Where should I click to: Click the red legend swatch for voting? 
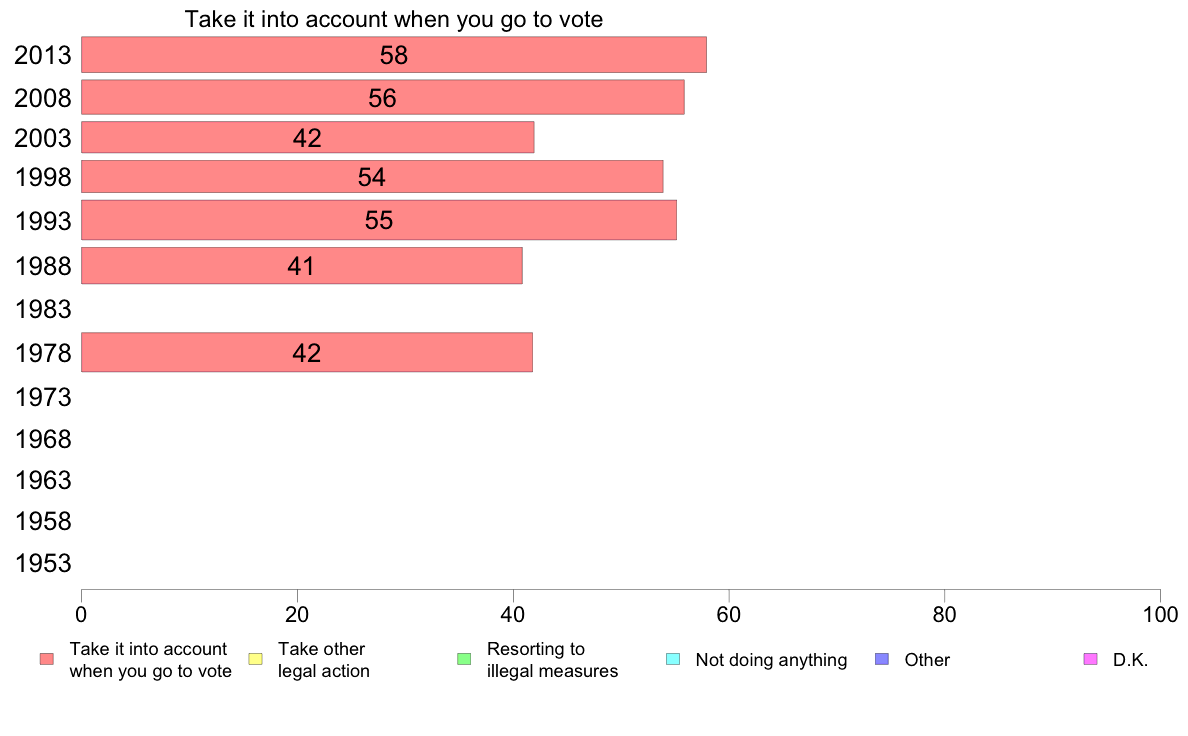click(47, 659)
